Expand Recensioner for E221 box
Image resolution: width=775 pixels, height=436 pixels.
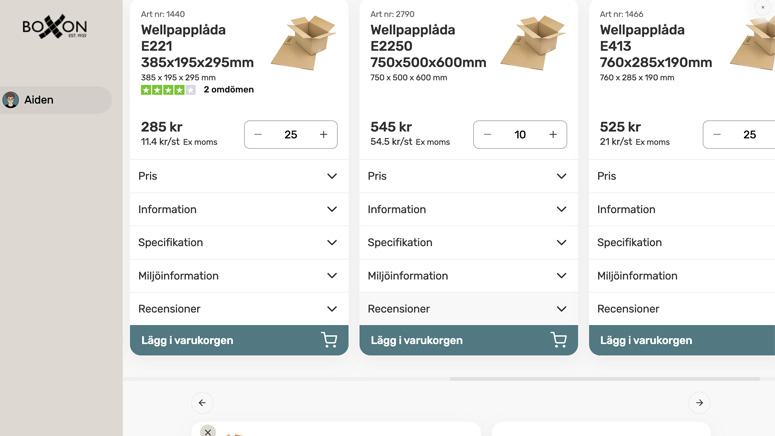[x=239, y=308]
